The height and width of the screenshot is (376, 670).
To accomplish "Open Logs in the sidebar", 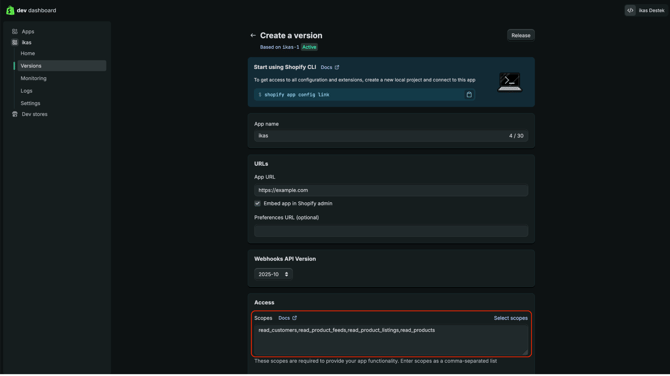I will pos(26,91).
